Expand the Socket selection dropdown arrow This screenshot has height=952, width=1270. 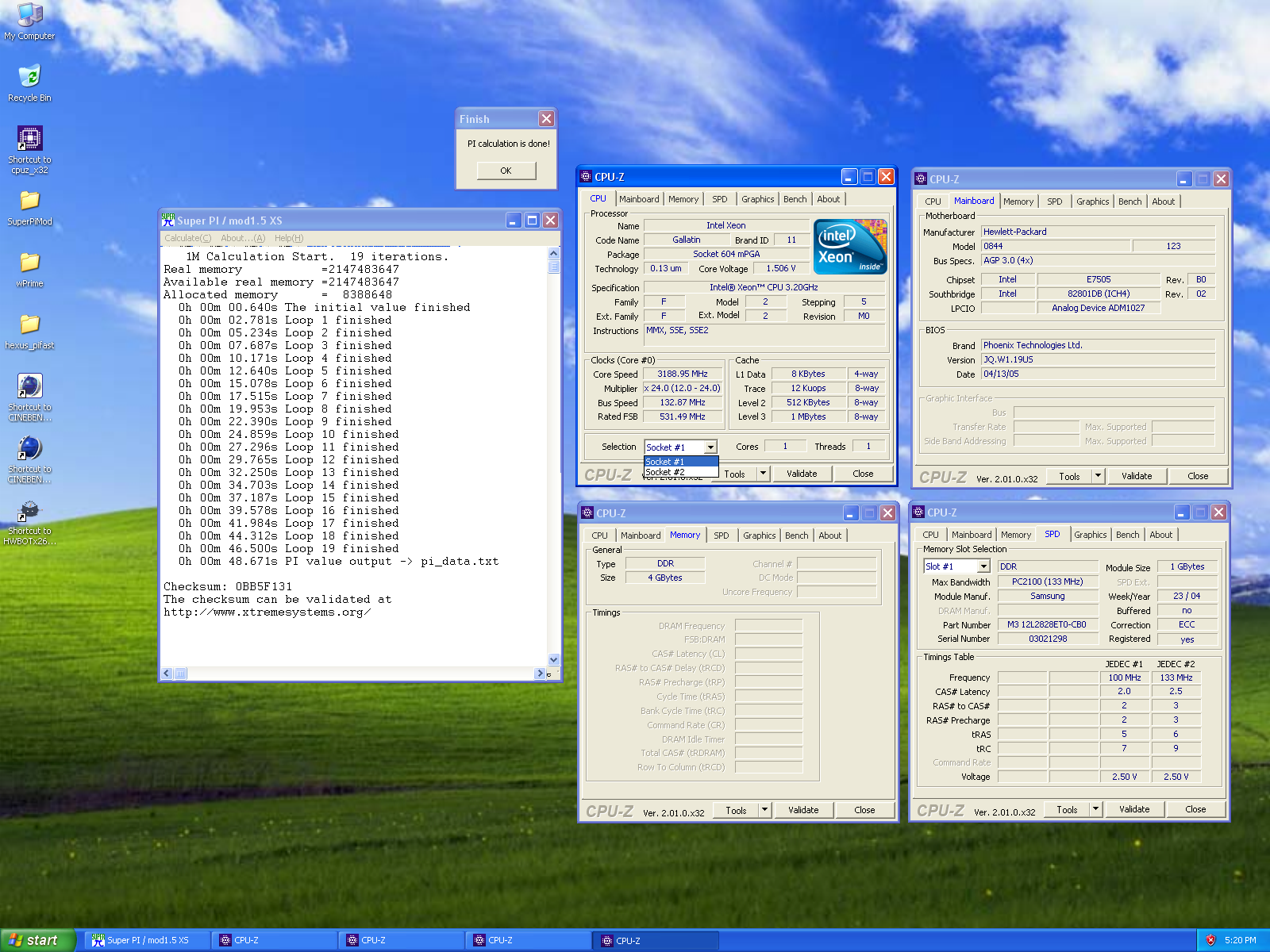tap(711, 447)
